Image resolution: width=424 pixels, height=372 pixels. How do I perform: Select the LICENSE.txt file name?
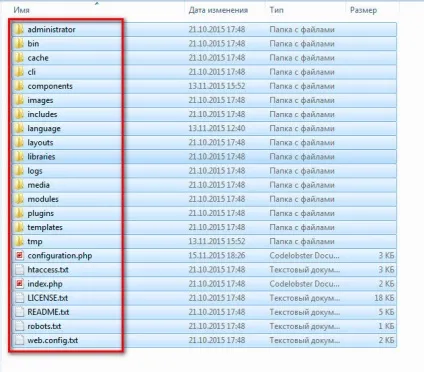(48, 298)
